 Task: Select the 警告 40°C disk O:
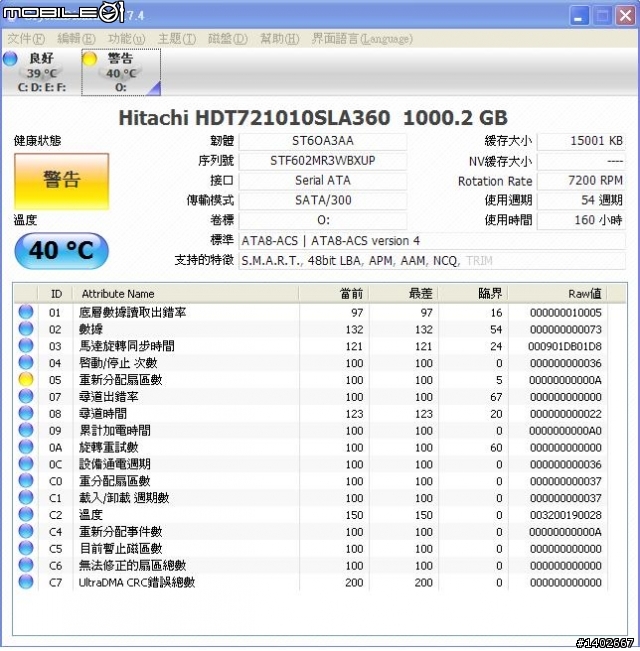pos(121,72)
